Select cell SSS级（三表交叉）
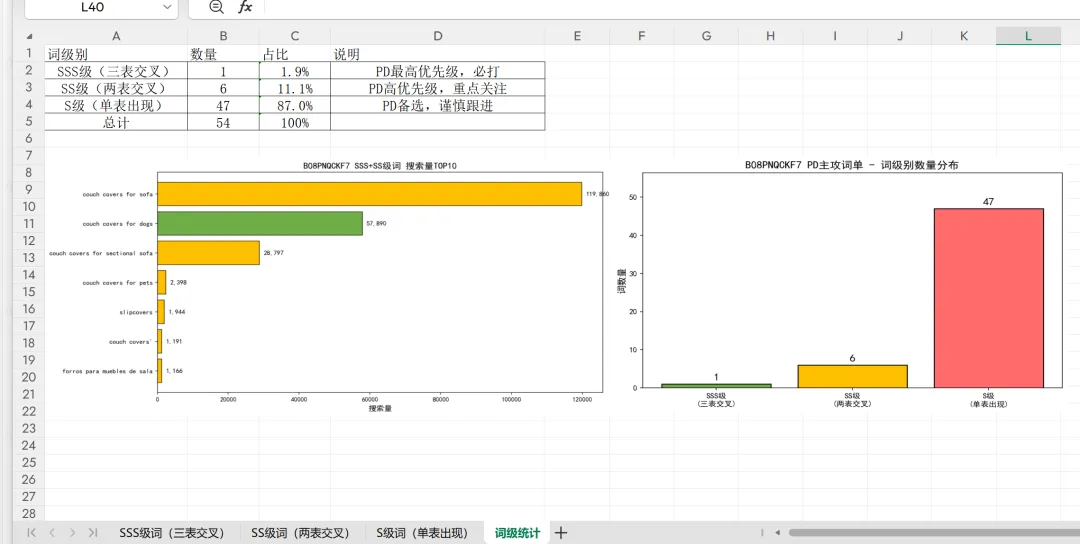This screenshot has width=1080, height=544. coord(116,70)
